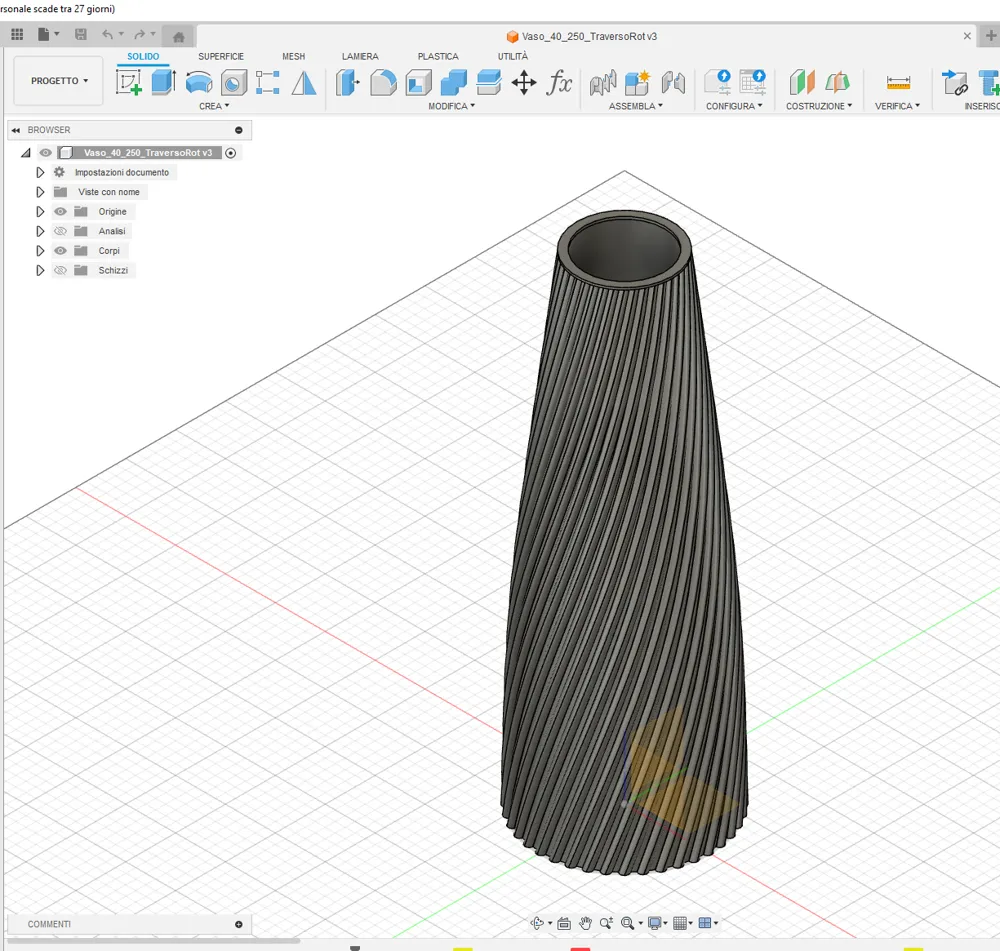Switch to the SOLIDO tab
The image size is (1000, 951).
143,56
